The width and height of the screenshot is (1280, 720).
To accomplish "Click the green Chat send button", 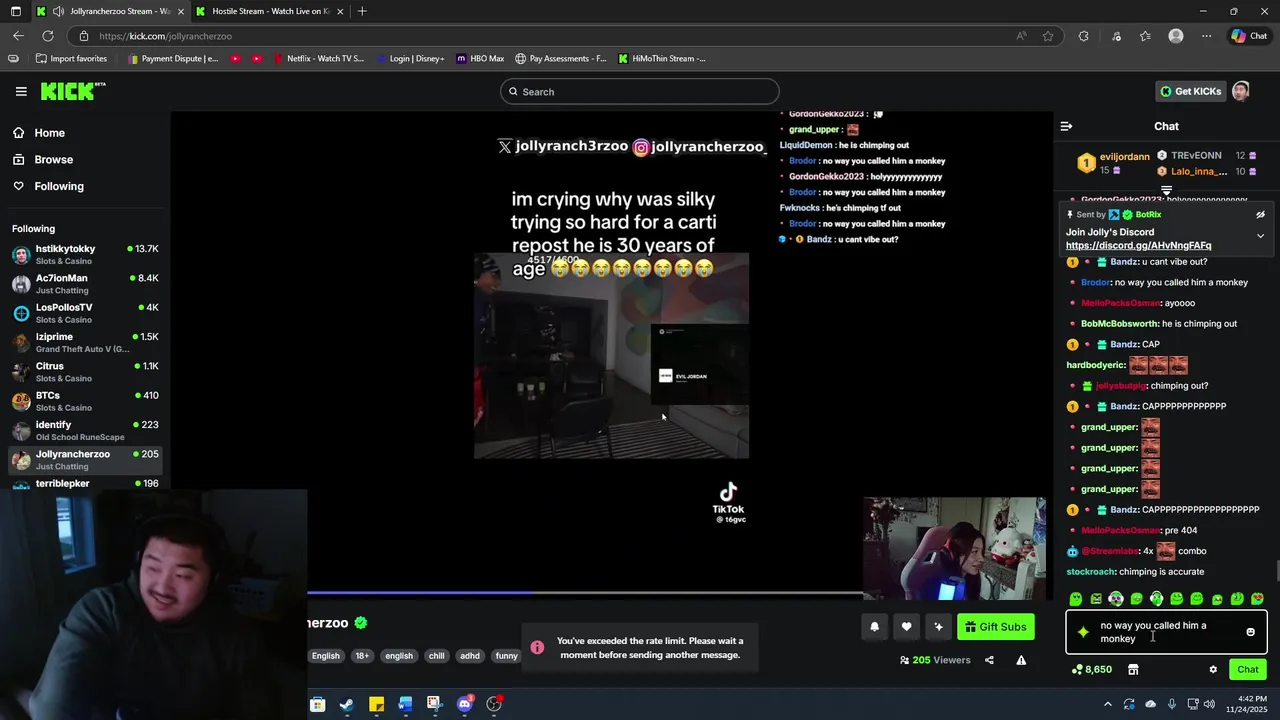I will pyautogui.click(x=1248, y=670).
